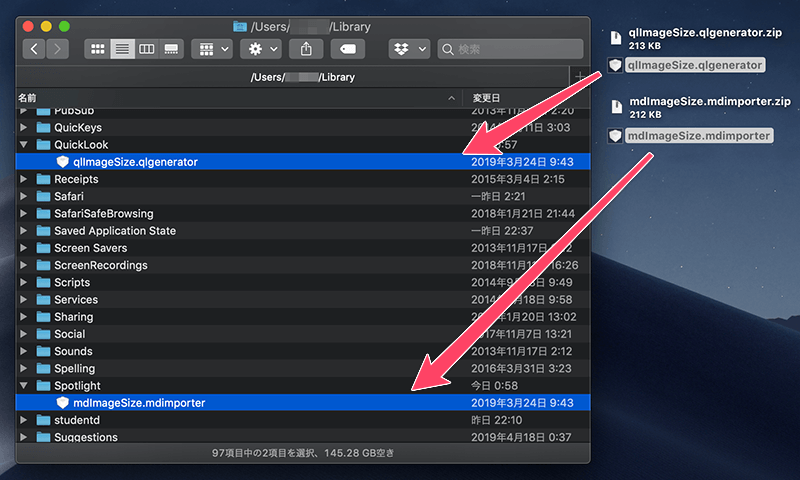Sort by 変更日 column header
The image size is (800, 480).
526,98
